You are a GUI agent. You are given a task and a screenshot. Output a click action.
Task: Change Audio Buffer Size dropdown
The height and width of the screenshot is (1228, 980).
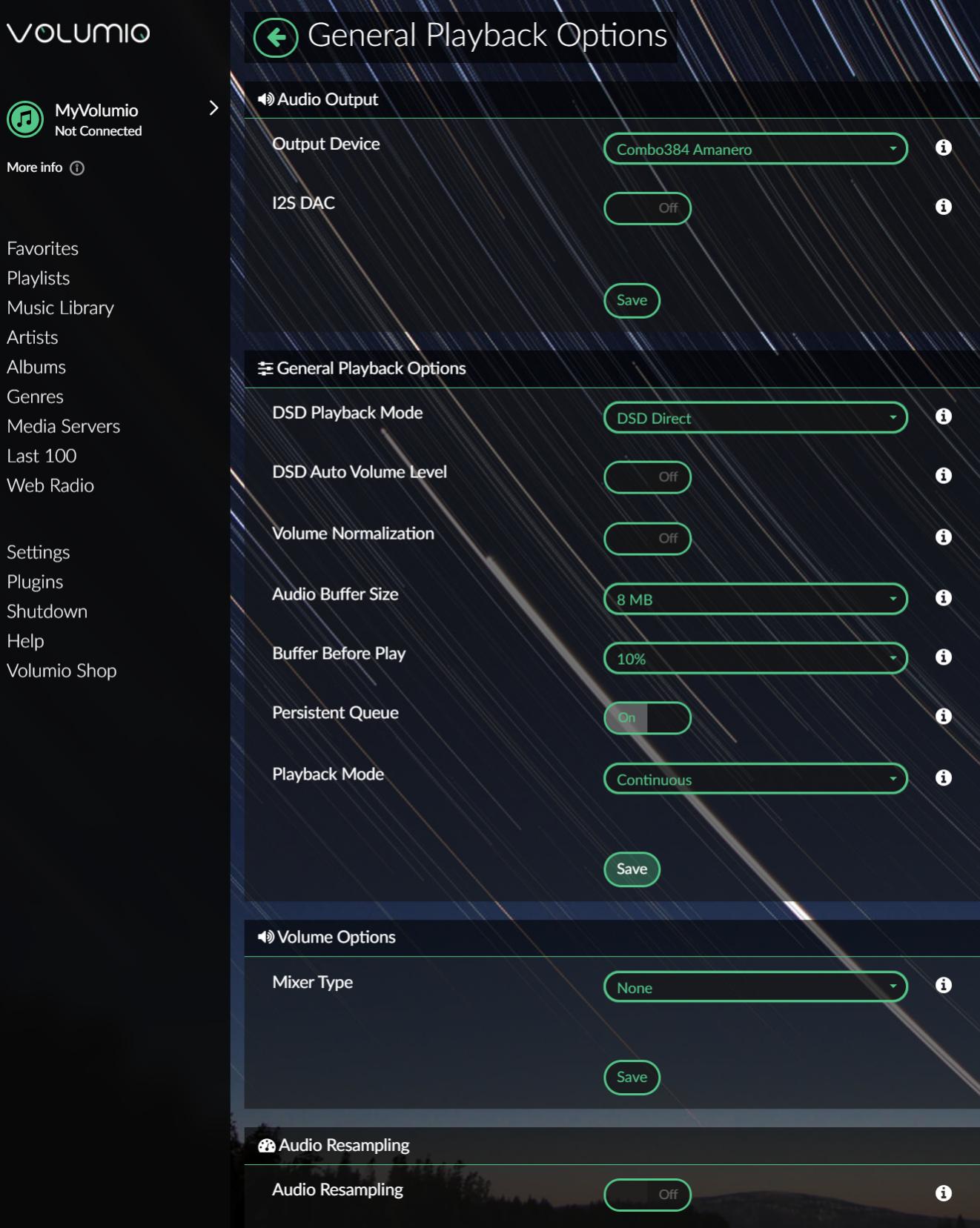coord(756,599)
